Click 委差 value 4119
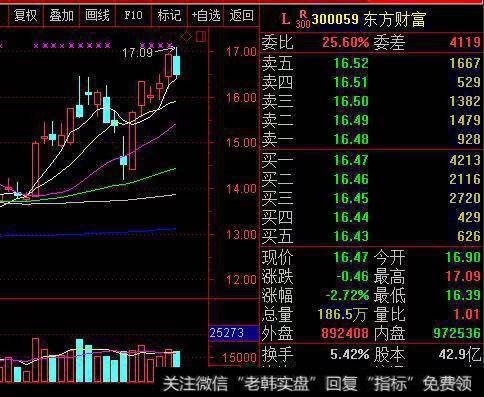The image size is (484, 397). click(x=465, y=42)
